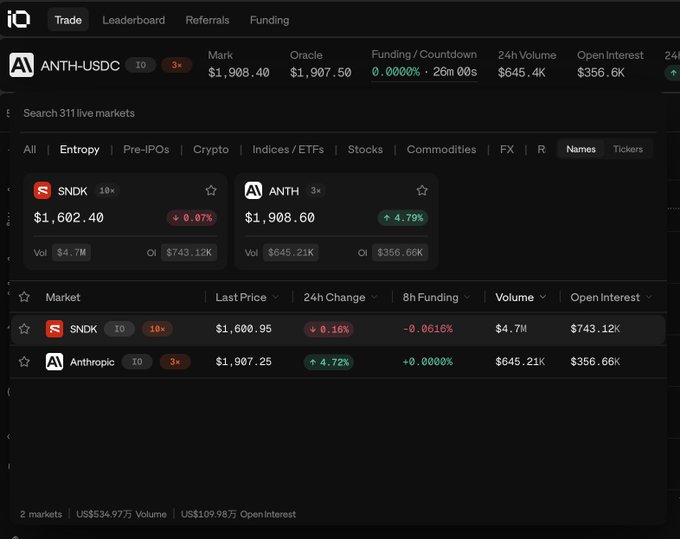
Task: Click the 10× badge in SNDK table row
Action: tap(157, 329)
